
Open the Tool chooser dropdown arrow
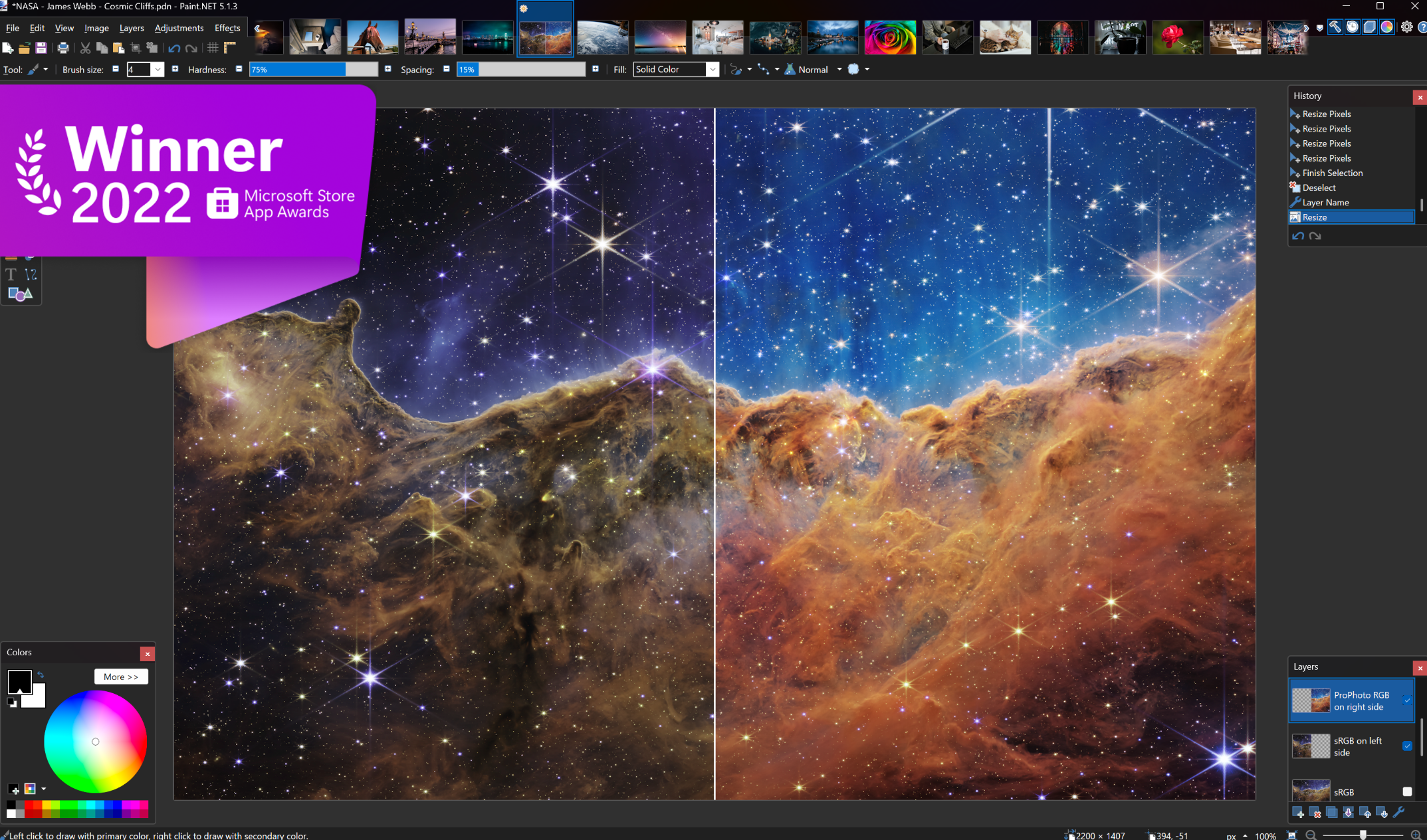[x=45, y=70]
